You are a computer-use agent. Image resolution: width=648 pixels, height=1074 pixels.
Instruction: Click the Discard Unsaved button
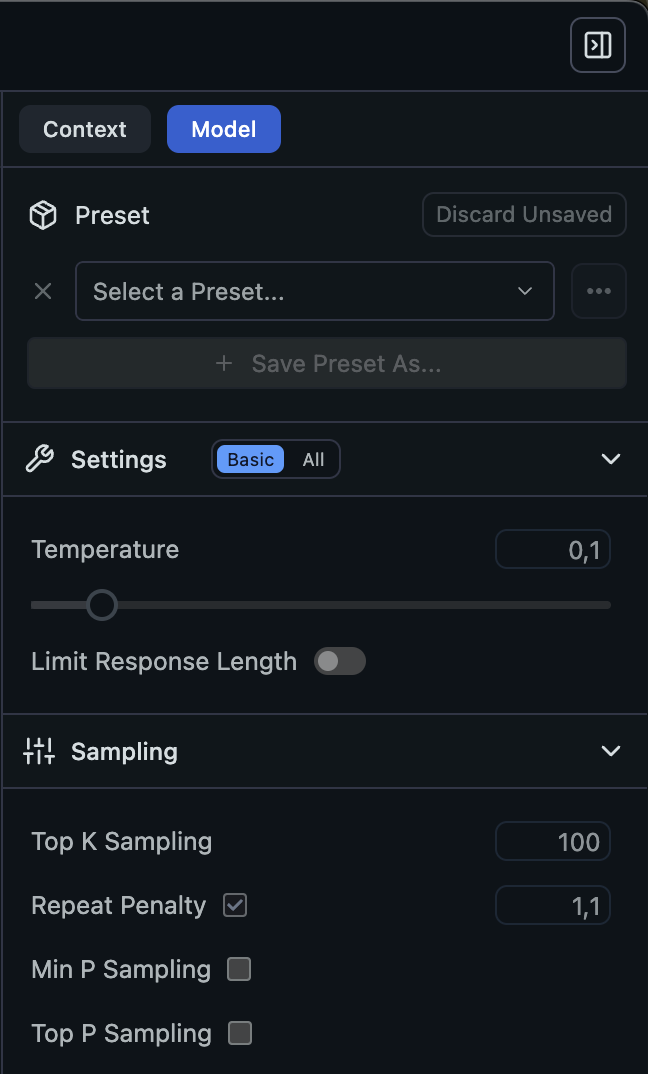point(524,215)
